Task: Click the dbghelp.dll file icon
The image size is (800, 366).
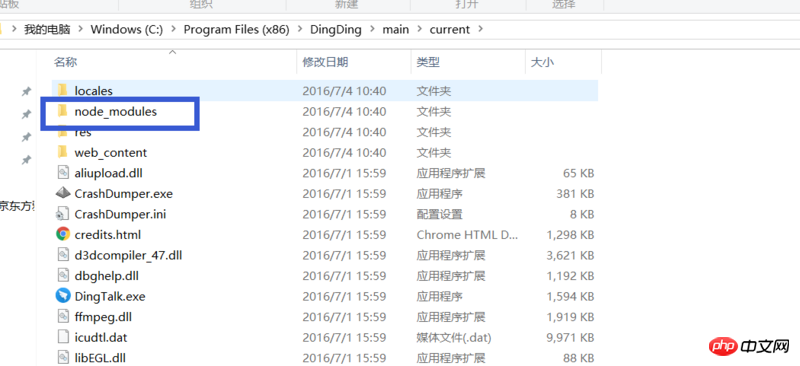Action: (62, 276)
